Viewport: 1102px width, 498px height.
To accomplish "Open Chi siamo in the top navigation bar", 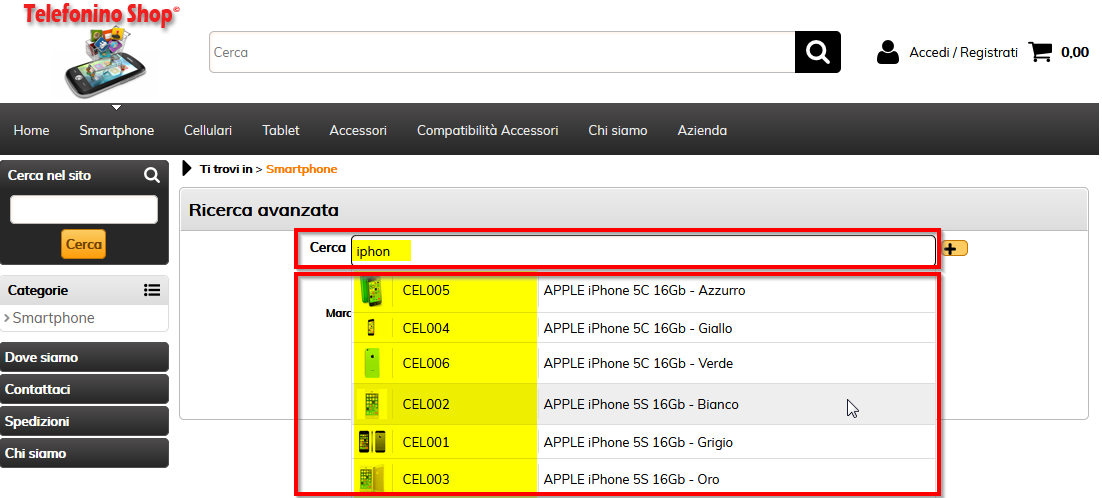I will [x=618, y=130].
